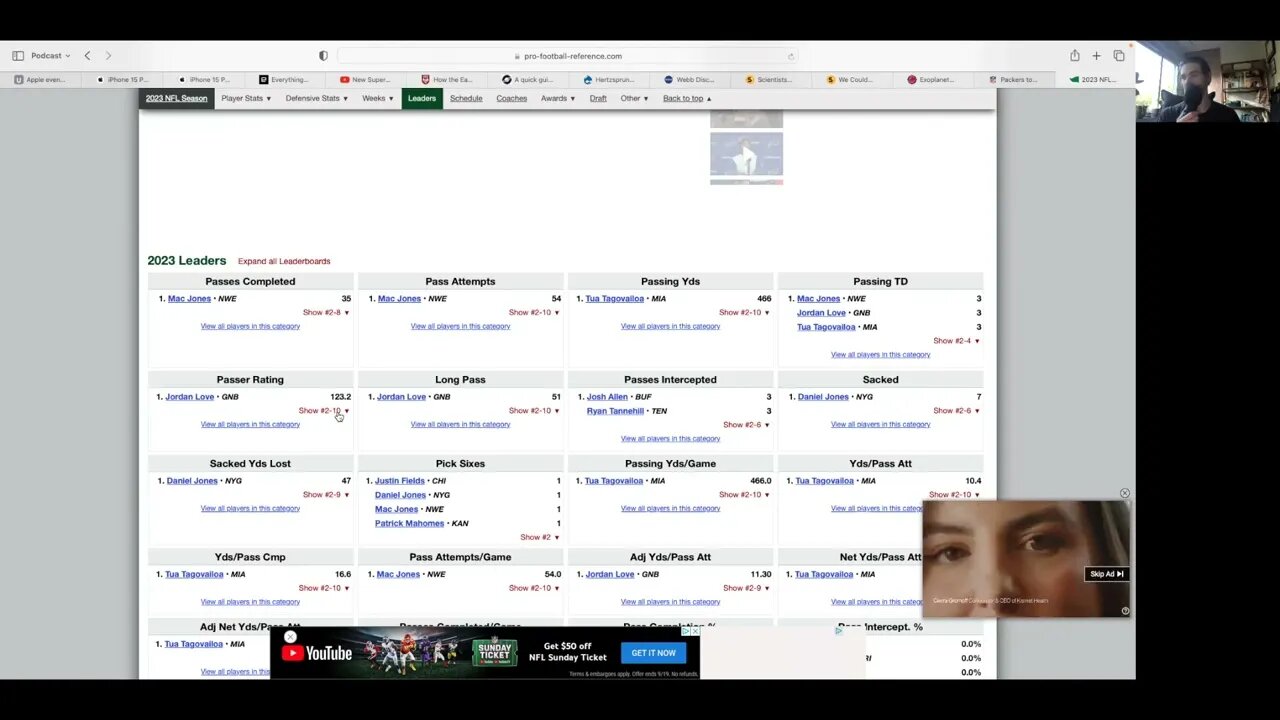Screen dimensions: 1280x720
Task: Switch to the Hertzsprun... tab
Action: (609, 79)
